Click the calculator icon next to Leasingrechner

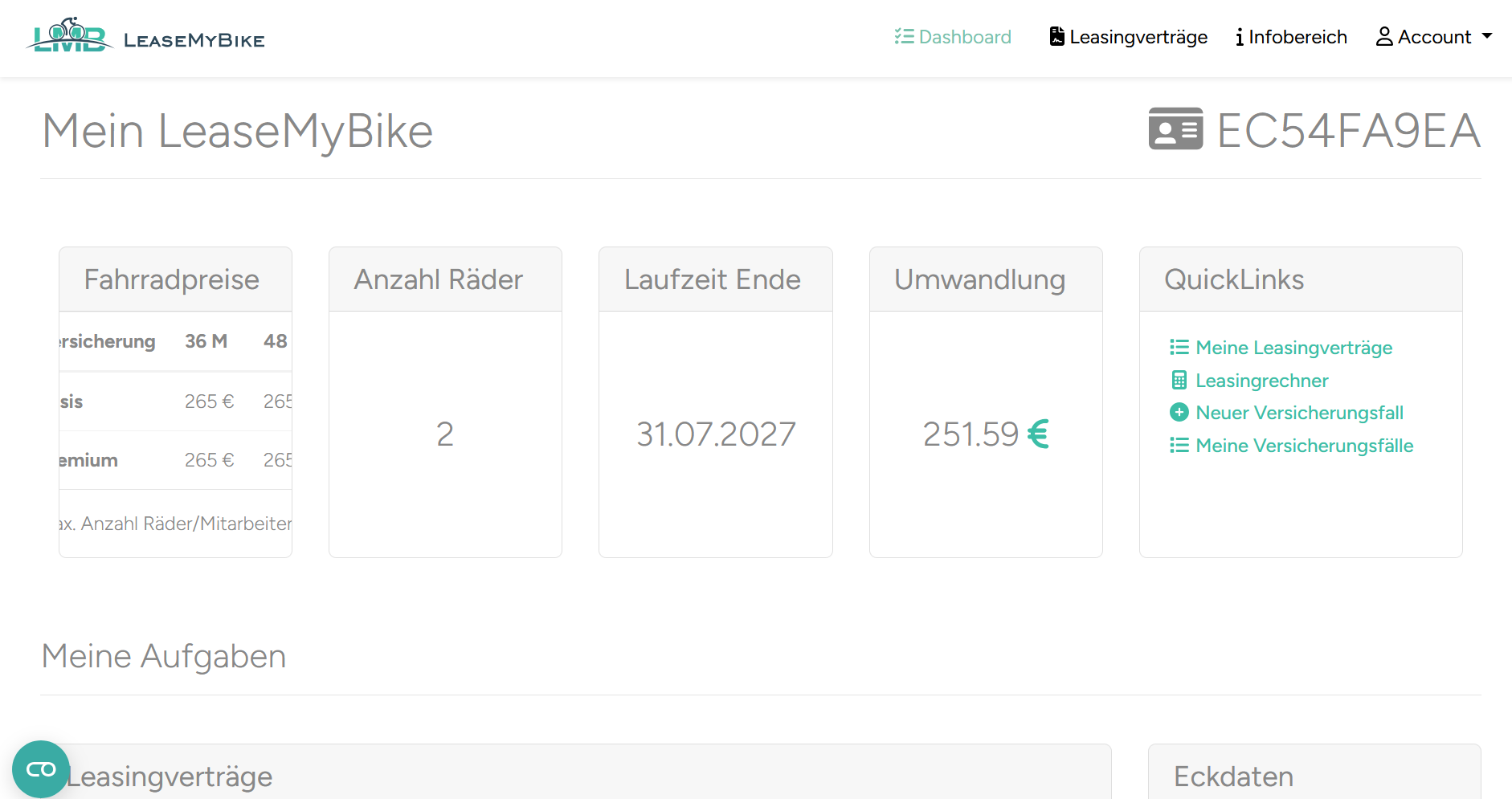point(1179,381)
